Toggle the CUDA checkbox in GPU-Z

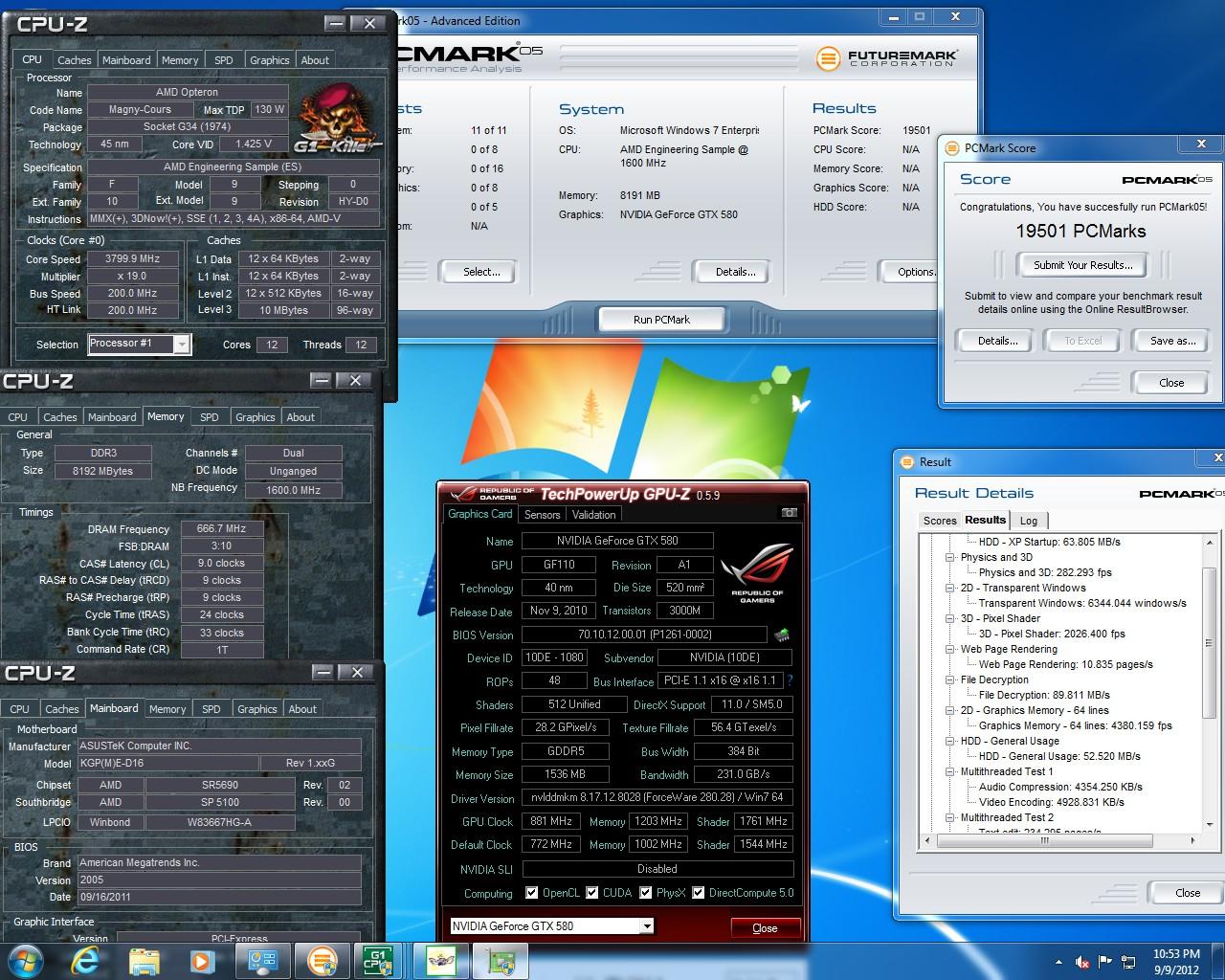tap(592, 893)
